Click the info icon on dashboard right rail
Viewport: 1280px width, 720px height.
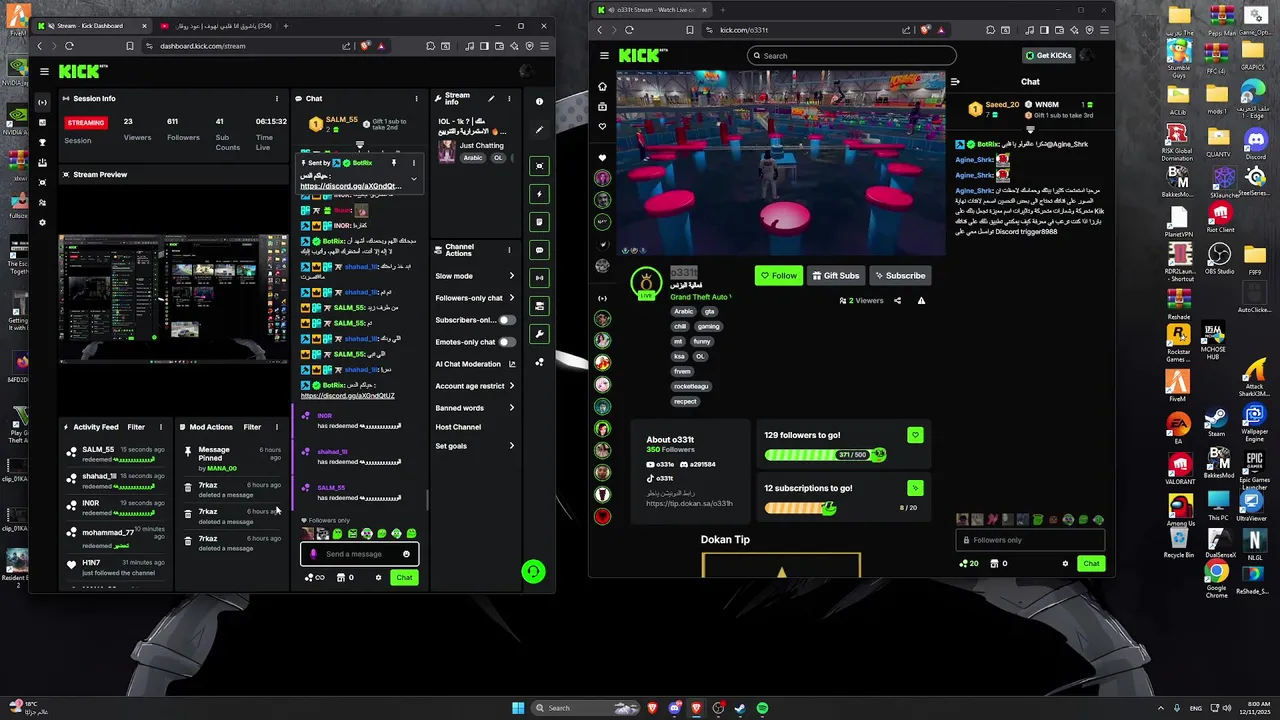[x=539, y=101]
